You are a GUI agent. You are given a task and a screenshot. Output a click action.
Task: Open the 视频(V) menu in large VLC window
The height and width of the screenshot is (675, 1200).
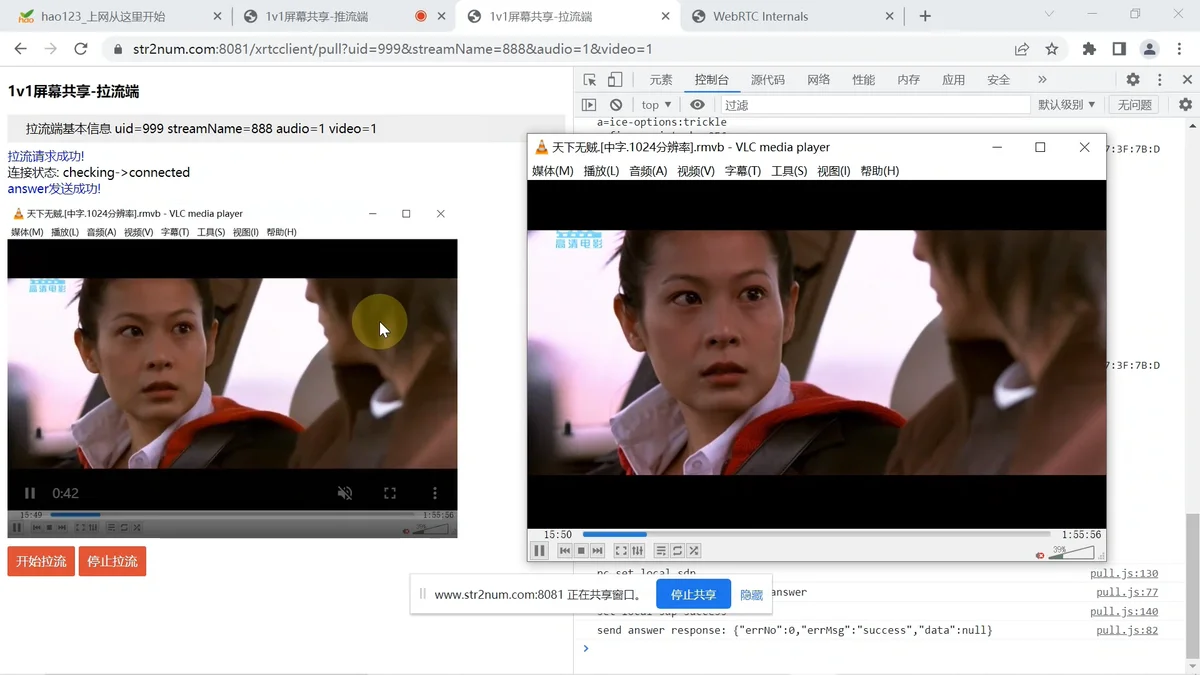click(696, 171)
